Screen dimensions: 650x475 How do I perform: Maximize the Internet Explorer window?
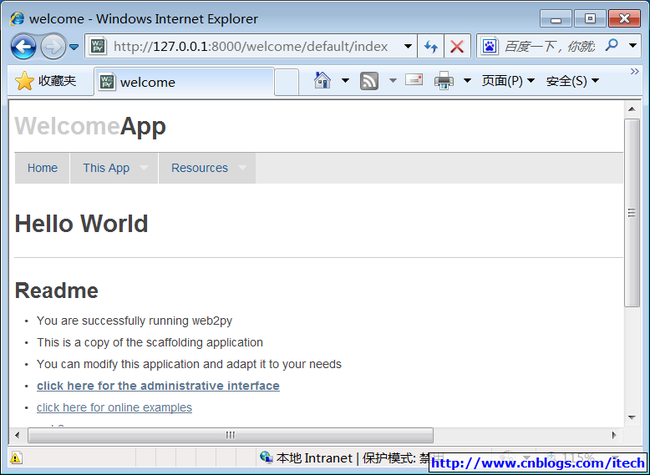pos(590,19)
